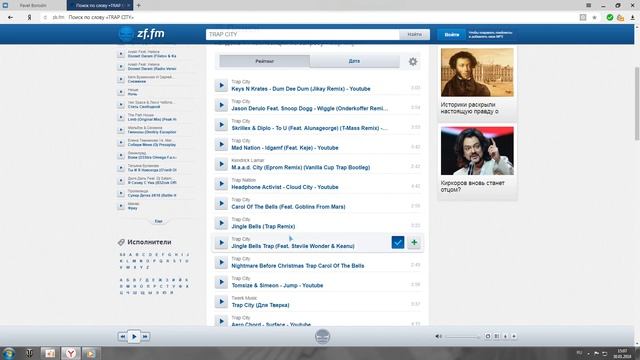640x360 pixels.
Task: Open a new browser tab with plus
Action: 138,5
